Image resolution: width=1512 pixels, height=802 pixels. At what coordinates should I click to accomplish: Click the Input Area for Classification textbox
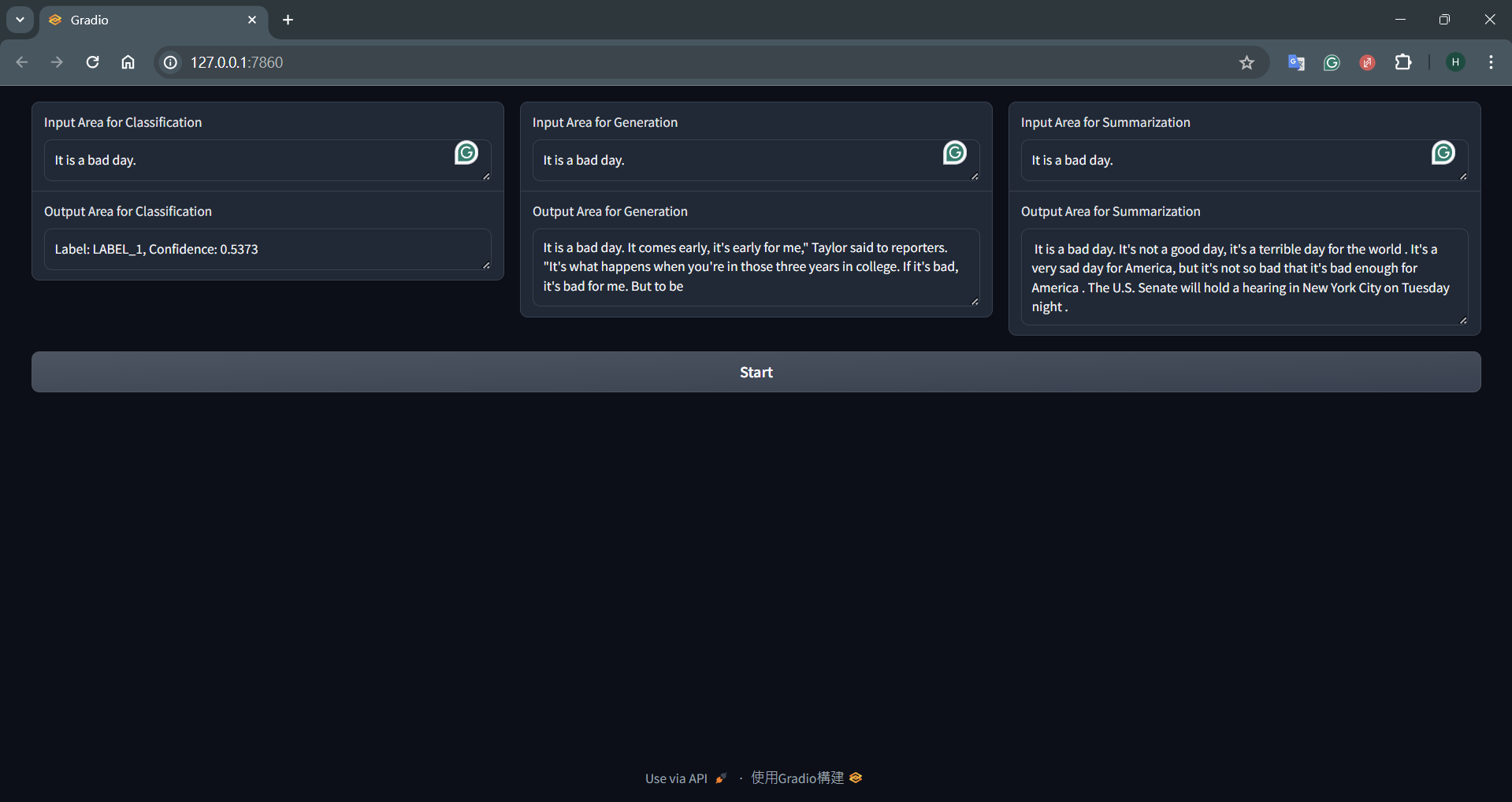(x=268, y=161)
